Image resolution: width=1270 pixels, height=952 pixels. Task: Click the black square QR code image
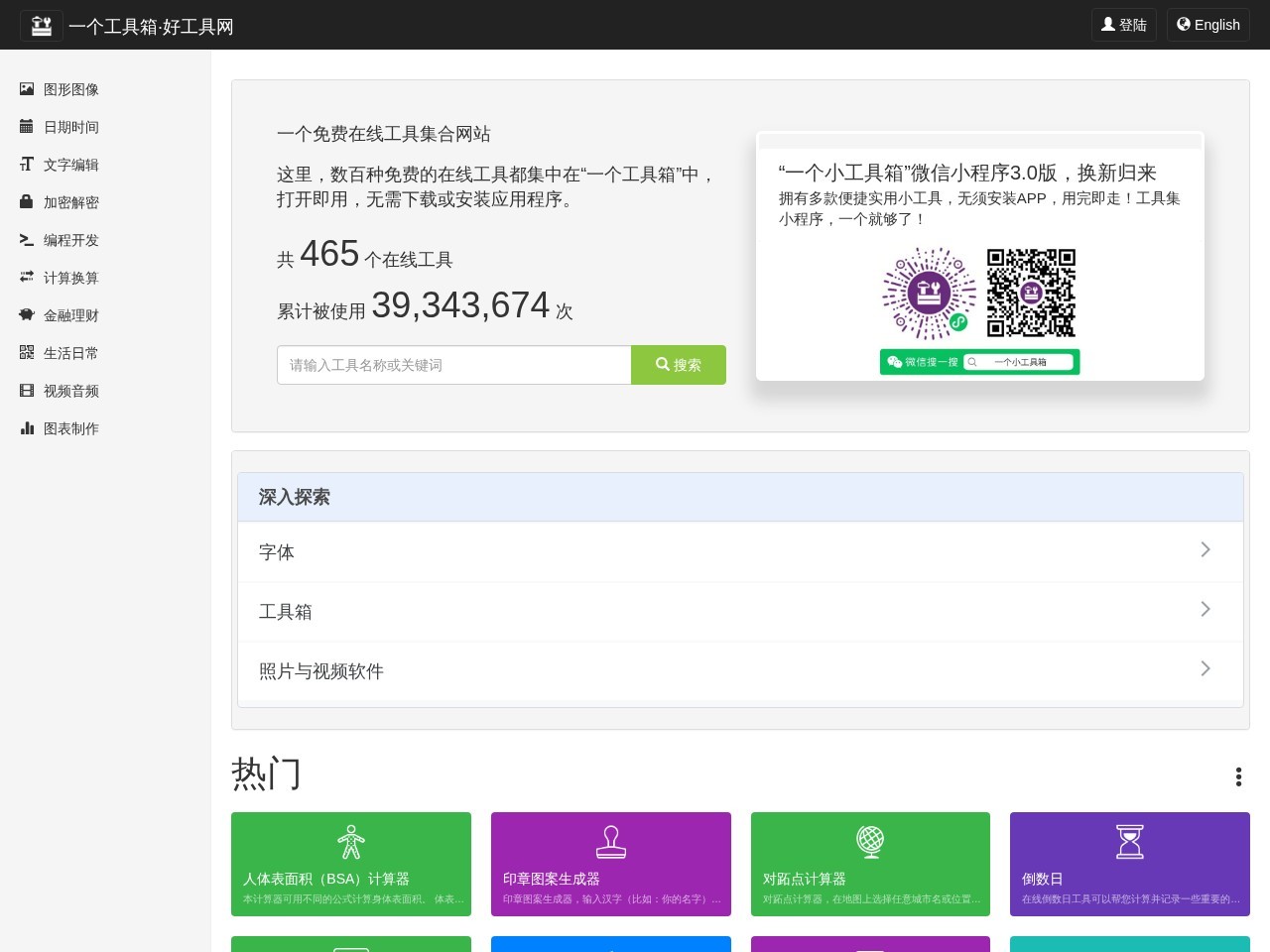pyautogui.click(x=1031, y=294)
